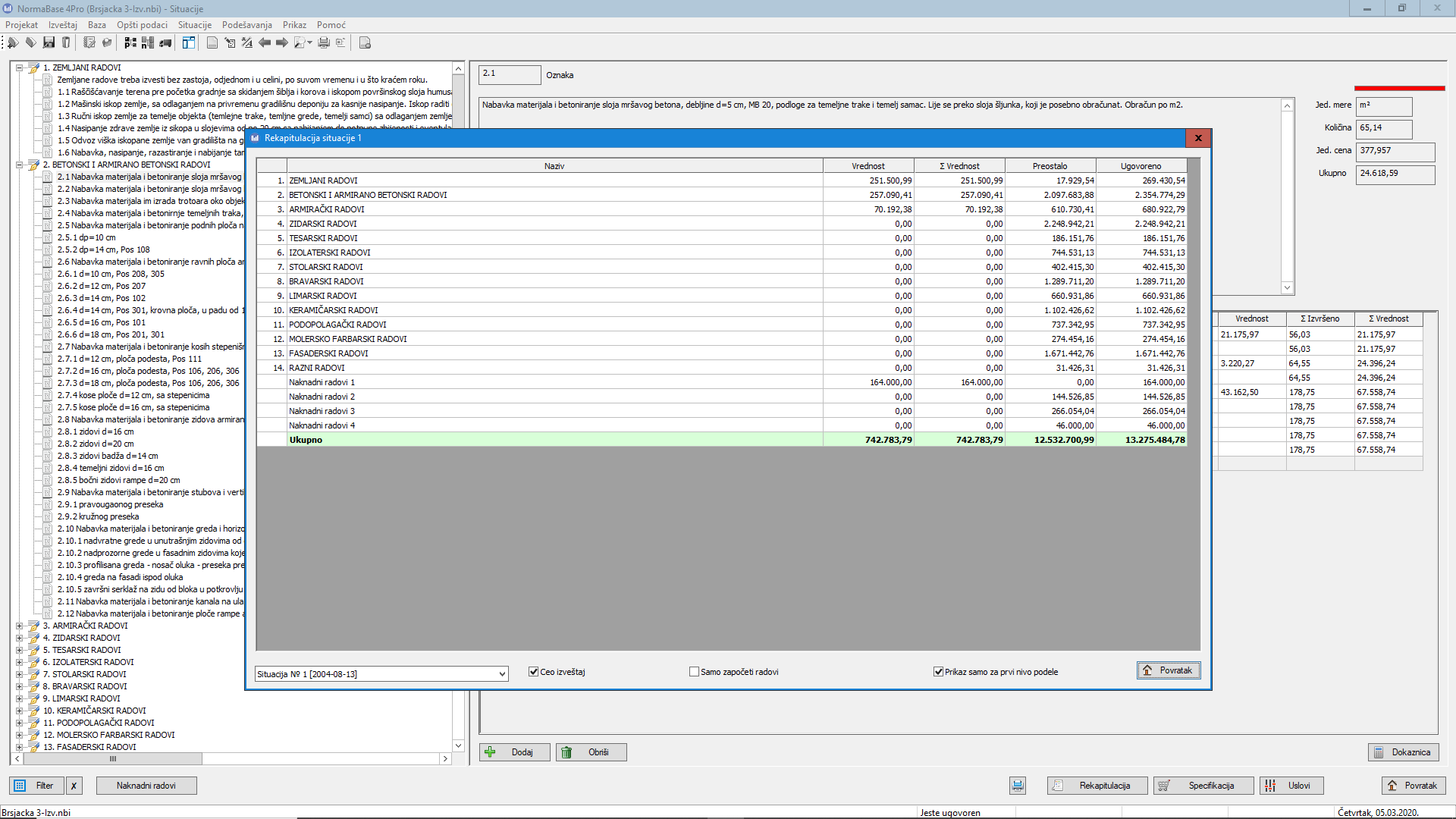1456x819 pixels.
Task: Open the Izveštaj menu
Action: (x=63, y=25)
